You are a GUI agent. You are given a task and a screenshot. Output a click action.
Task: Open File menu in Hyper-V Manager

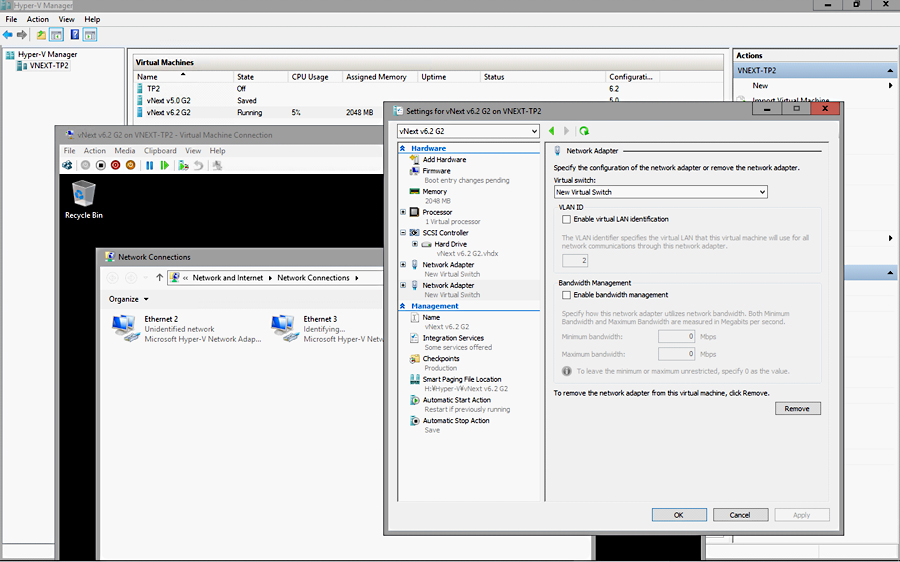(11, 19)
